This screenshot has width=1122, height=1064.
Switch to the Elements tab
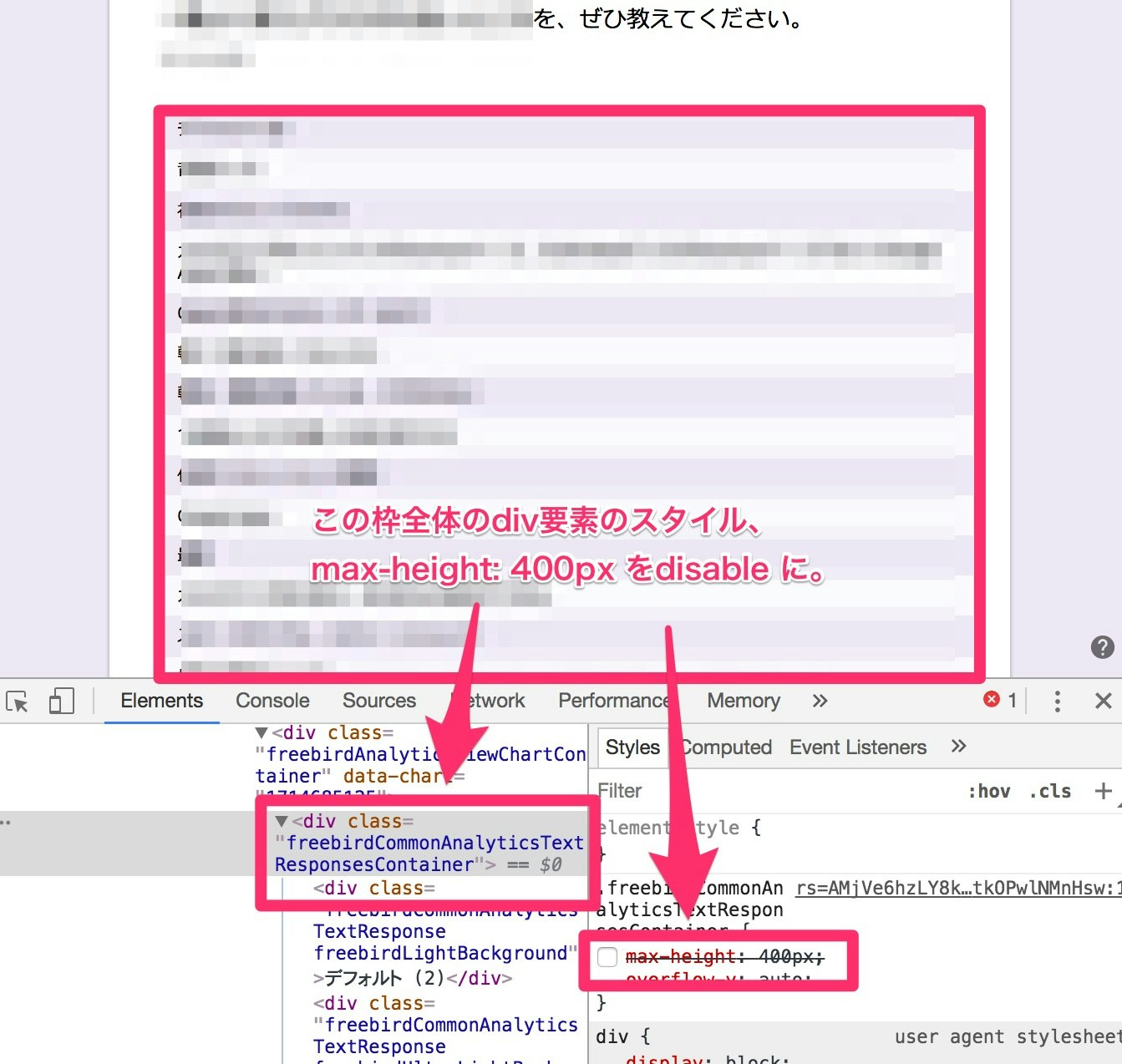161,701
